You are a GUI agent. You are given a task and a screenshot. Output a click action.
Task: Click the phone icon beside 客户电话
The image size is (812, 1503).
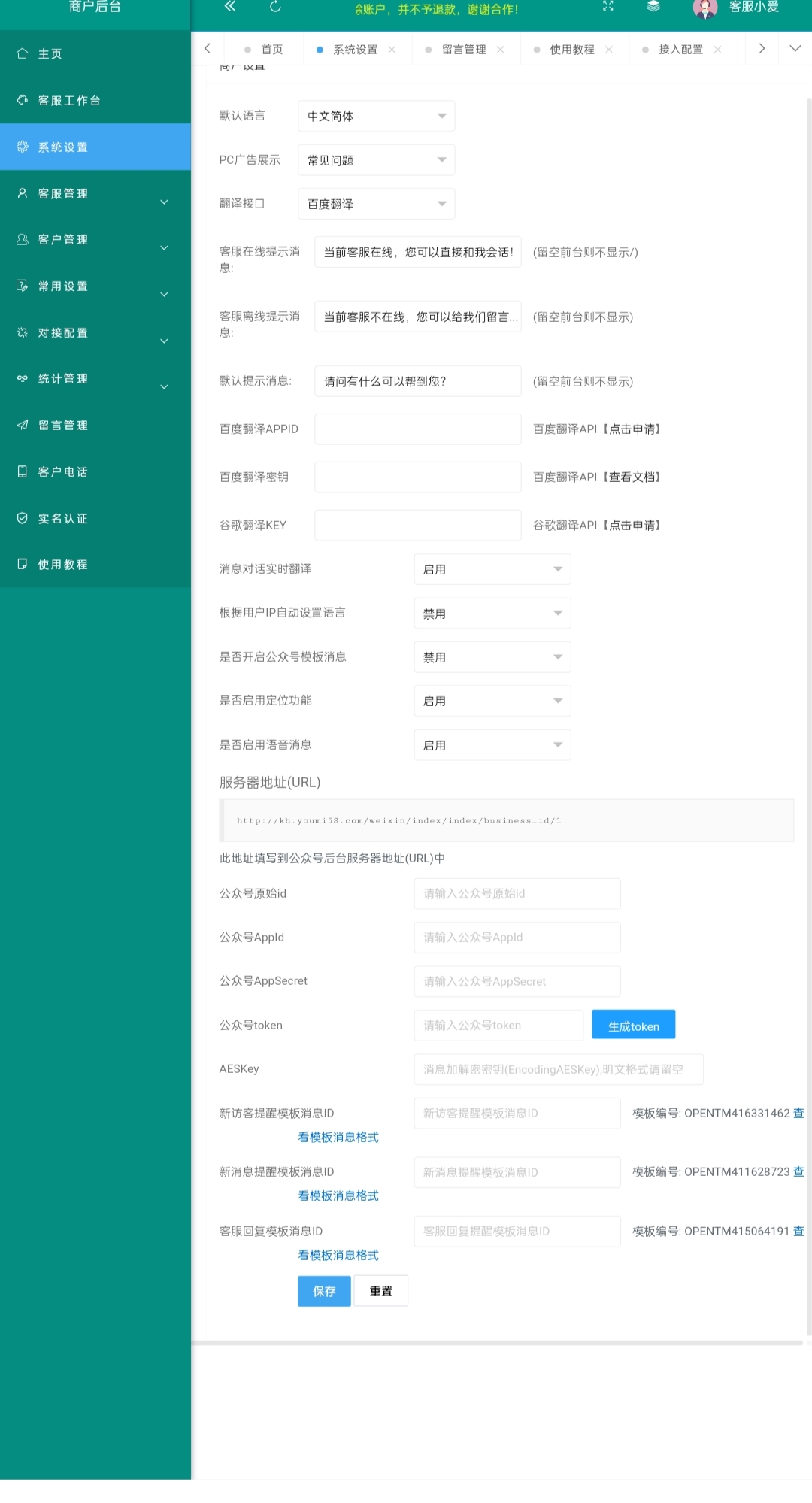[23, 471]
